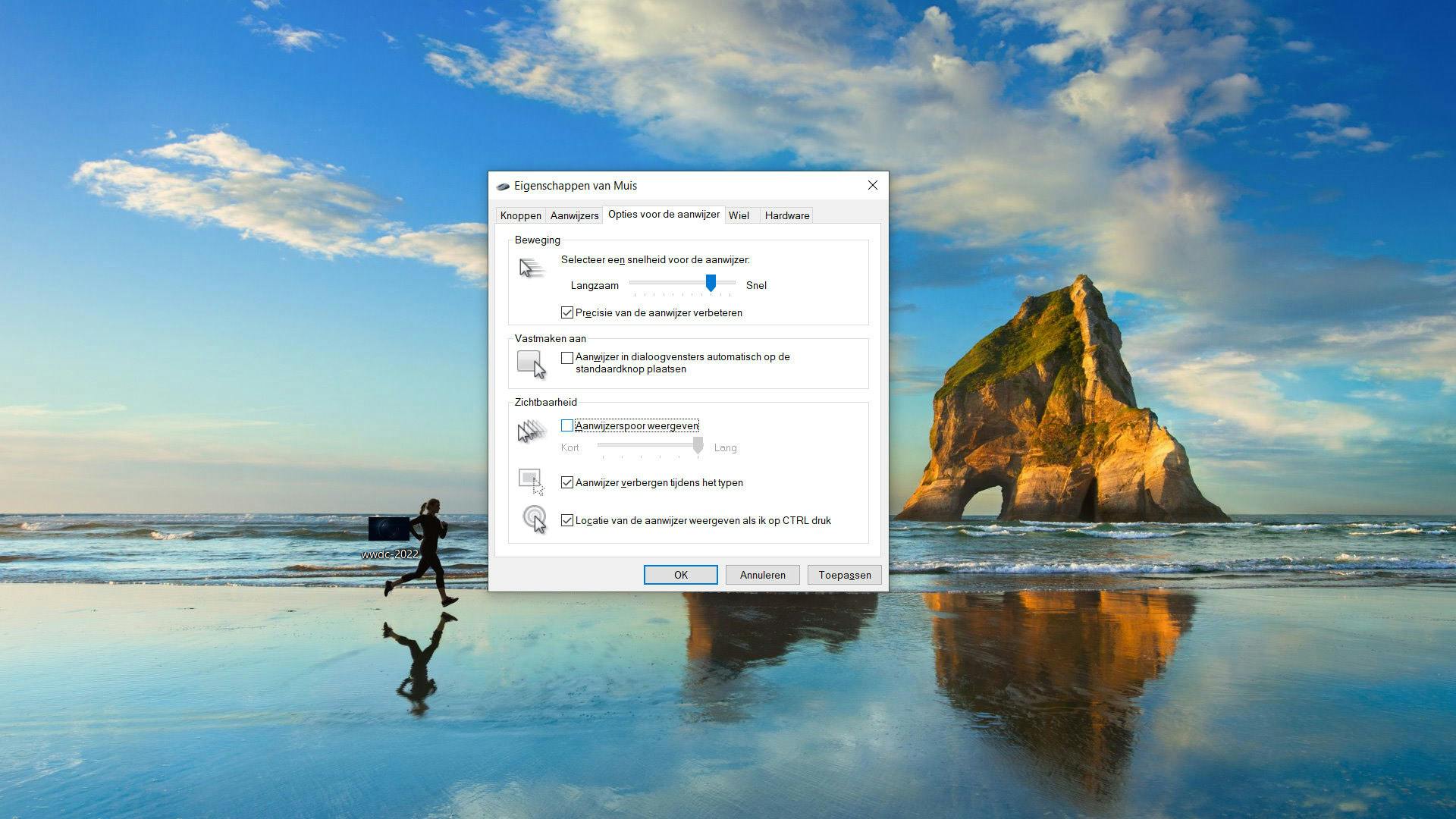This screenshot has height=819, width=1456.
Task: Switch to the Knoppen tab
Action: 520,215
